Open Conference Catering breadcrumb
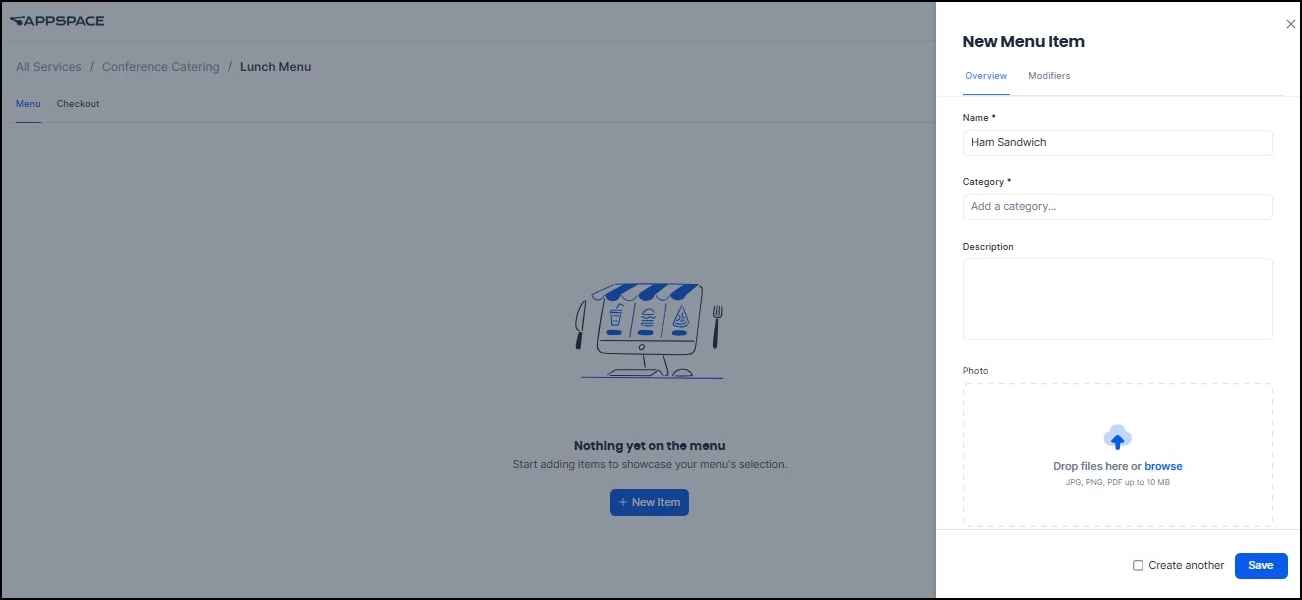 pos(161,67)
